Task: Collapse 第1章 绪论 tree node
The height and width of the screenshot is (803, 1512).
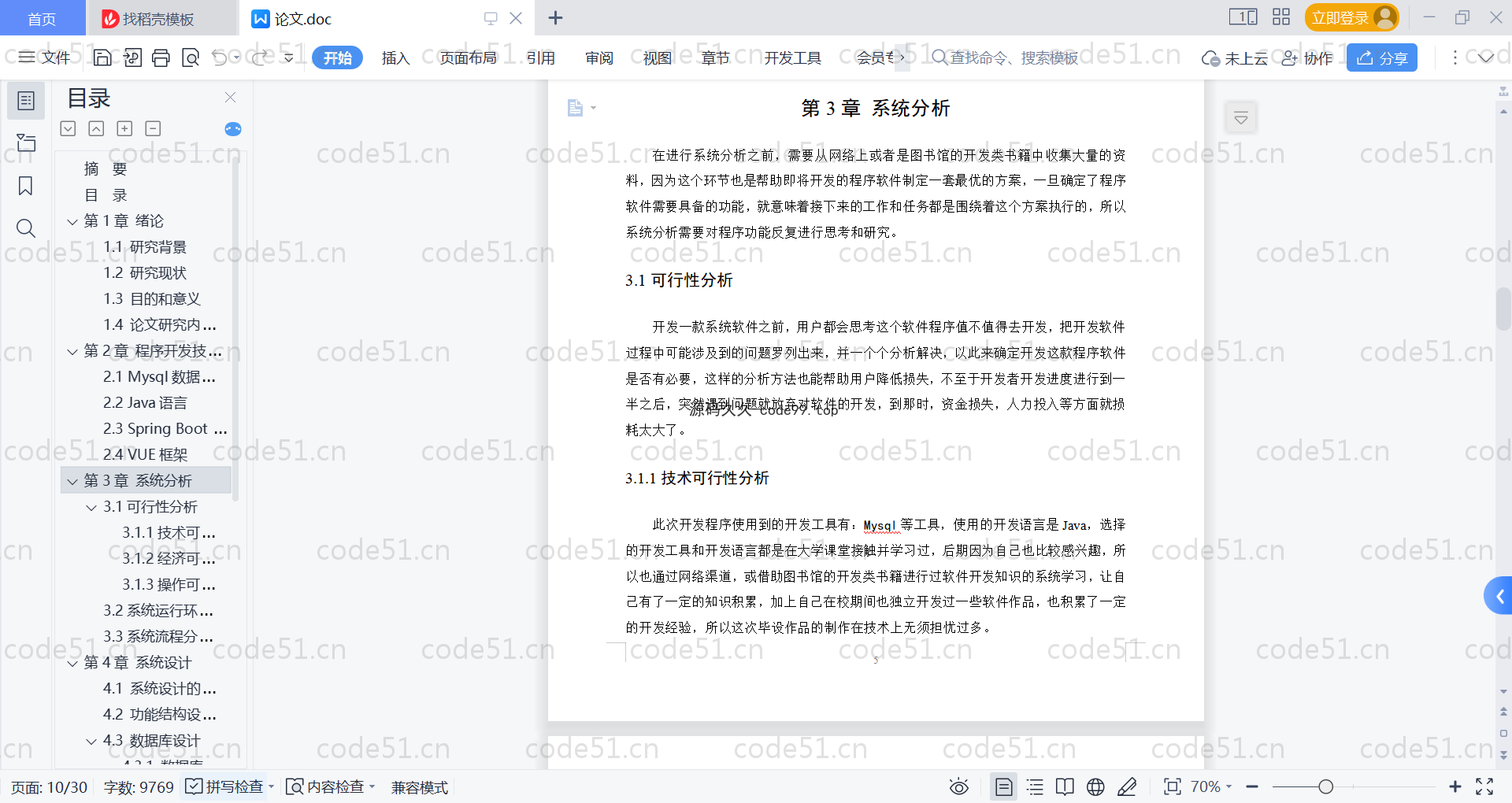Action: pos(72,221)
